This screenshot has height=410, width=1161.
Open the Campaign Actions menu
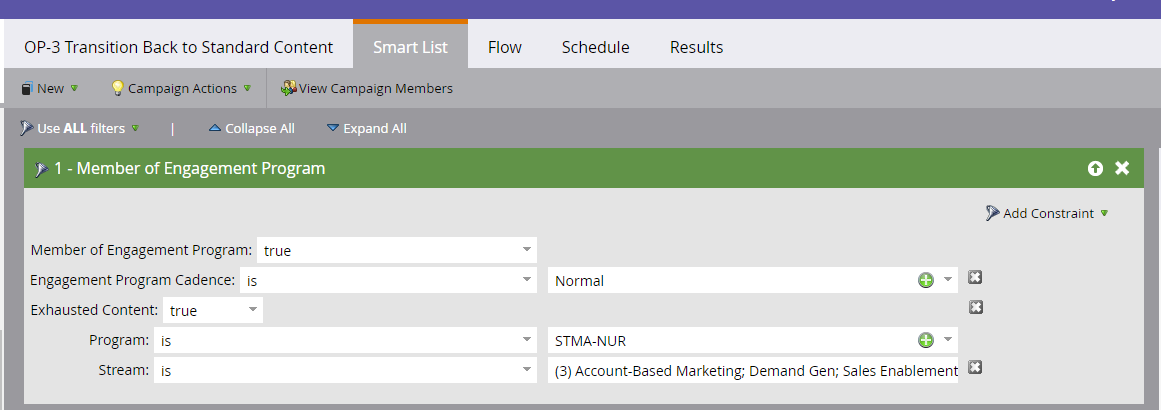point(181,88)
